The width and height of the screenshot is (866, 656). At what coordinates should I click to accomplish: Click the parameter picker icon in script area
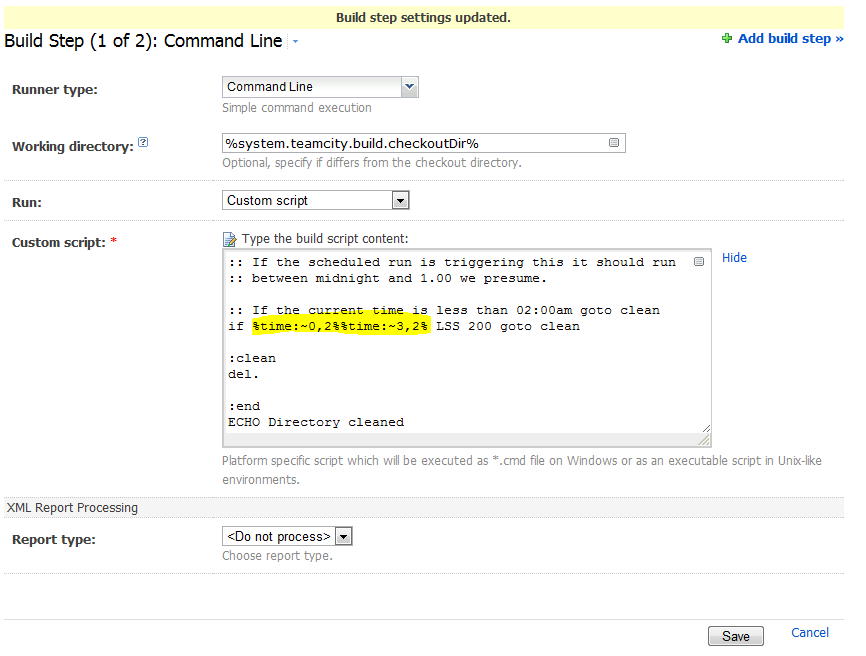pos(699,262)
